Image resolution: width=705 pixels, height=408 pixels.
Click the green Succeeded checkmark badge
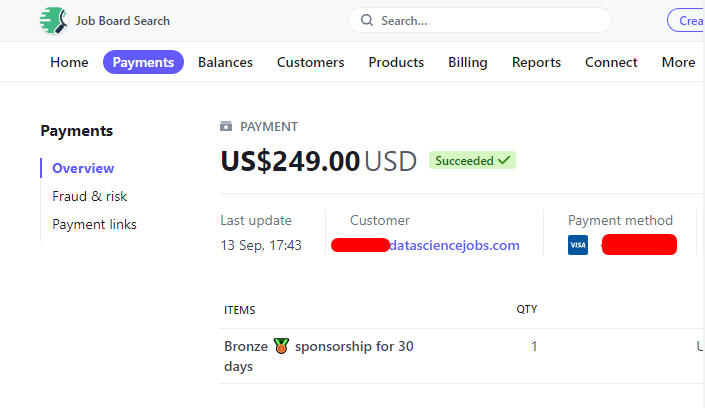pos(472,160)
